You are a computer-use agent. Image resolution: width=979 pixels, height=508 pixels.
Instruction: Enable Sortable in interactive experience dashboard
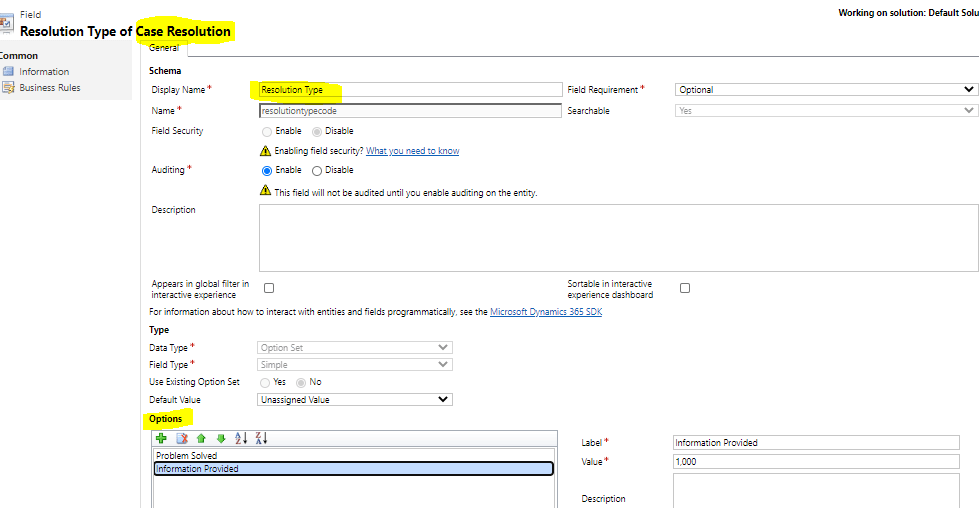[685, 288]
